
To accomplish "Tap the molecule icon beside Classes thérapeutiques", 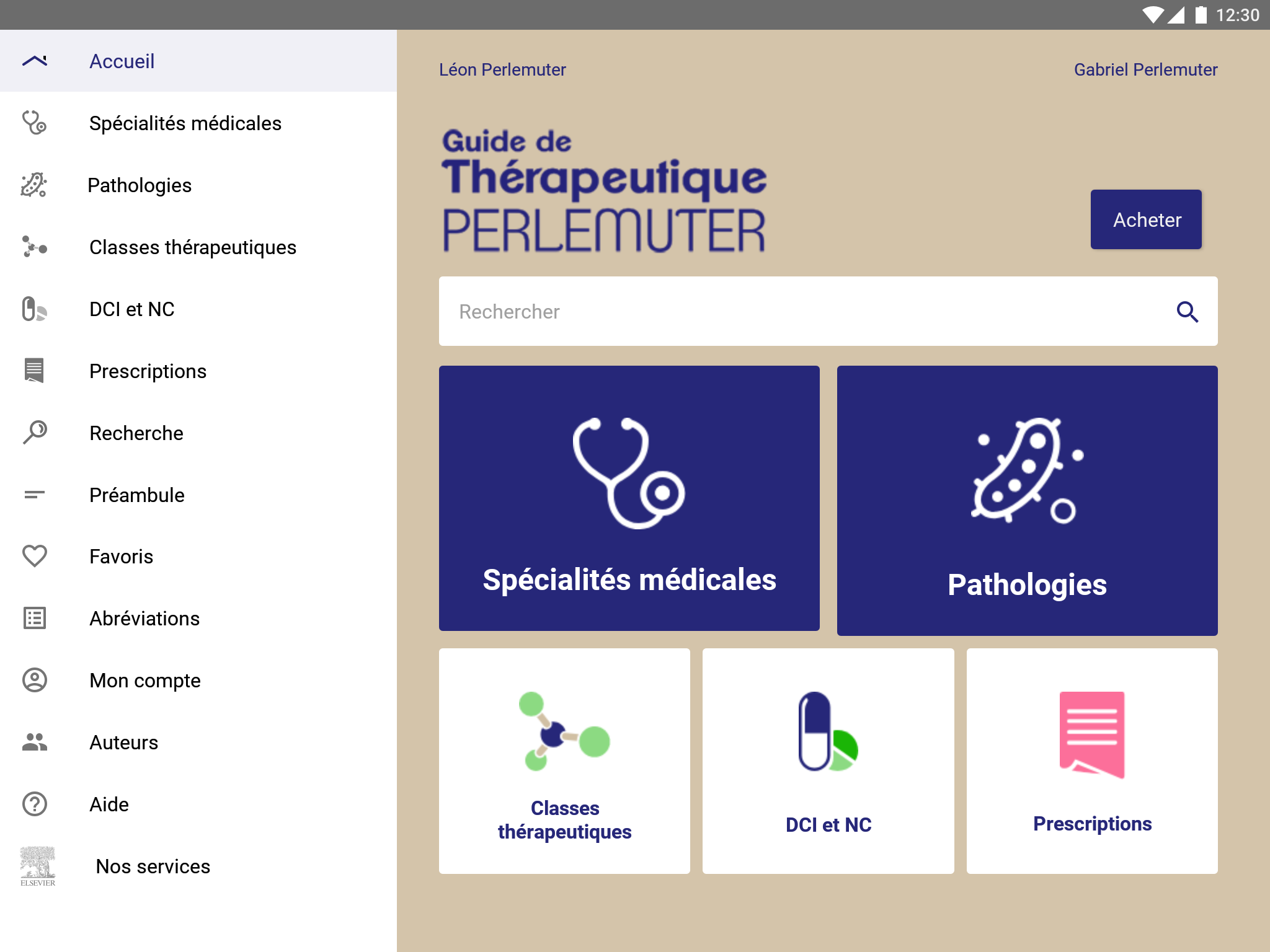I will click(x=35, y=247).
